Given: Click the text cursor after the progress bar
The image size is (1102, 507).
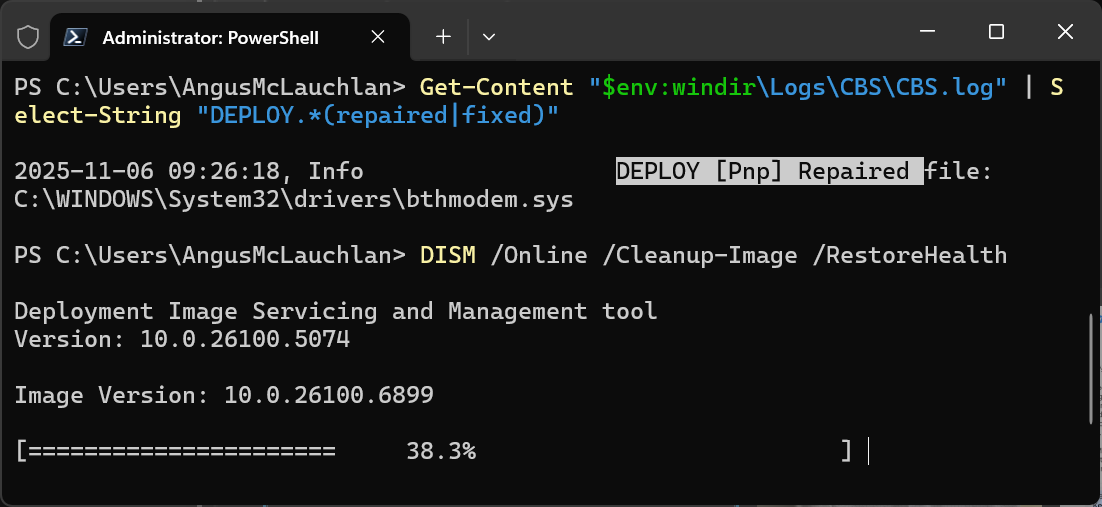Looking at the screenshot, I should point(869,451).
